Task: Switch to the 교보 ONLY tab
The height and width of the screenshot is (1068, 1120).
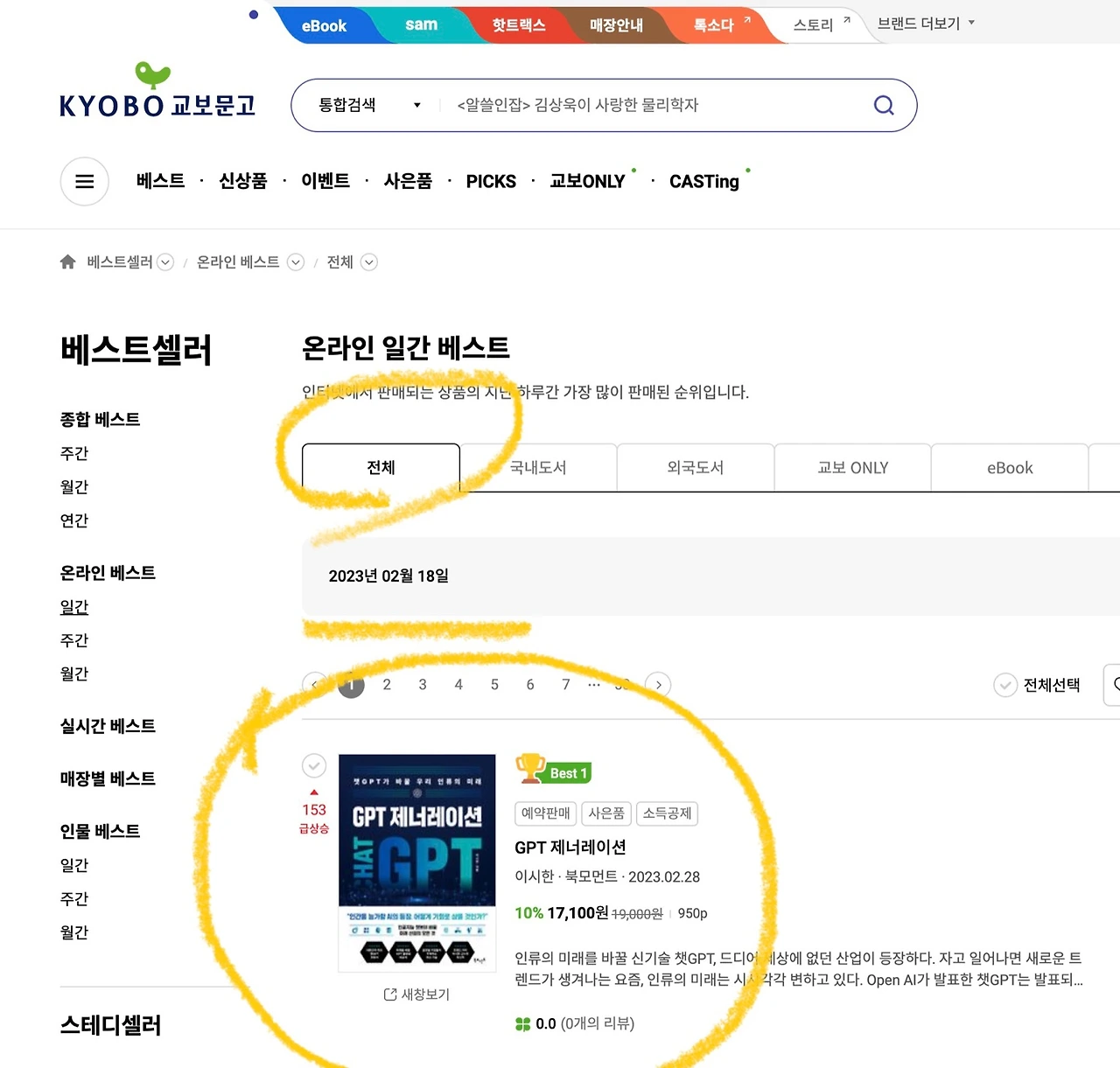Action: 853,468
